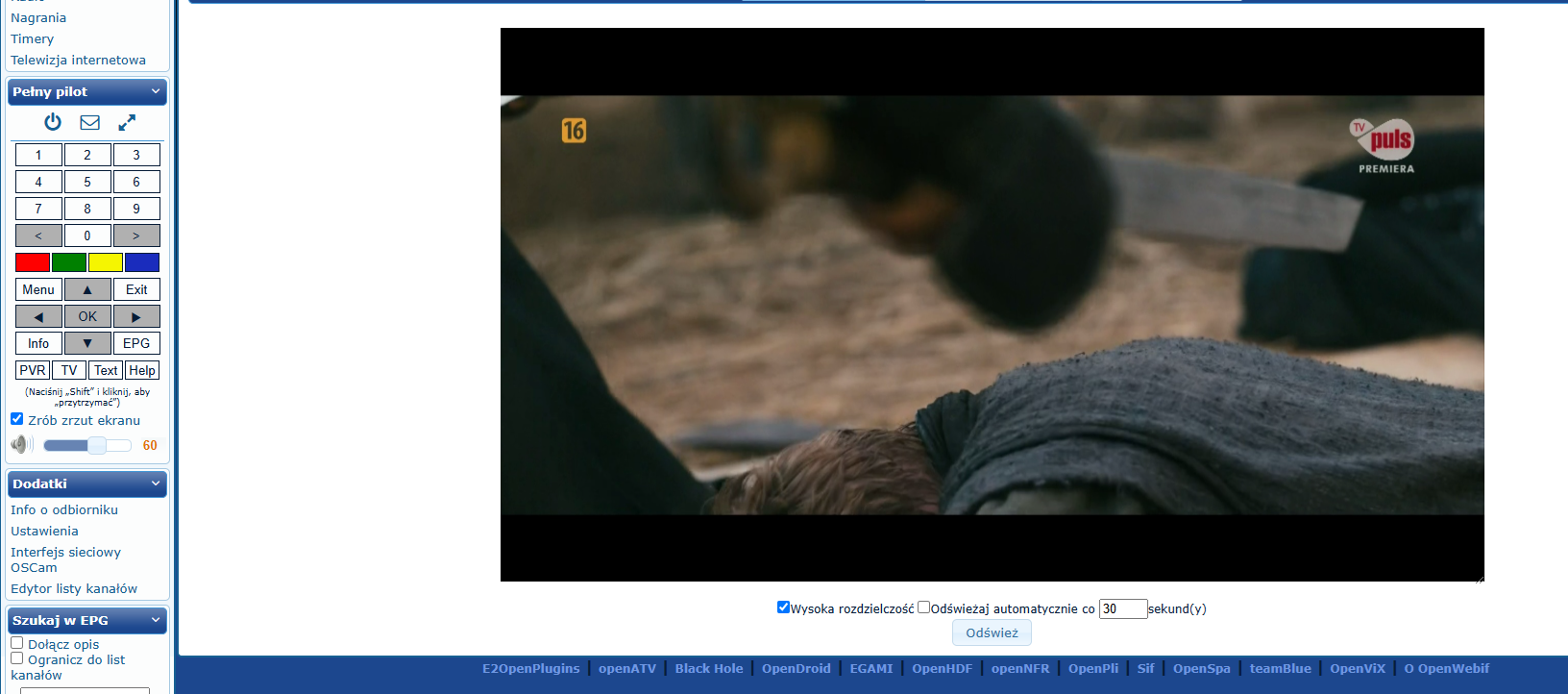Click number key 9 on remote

point(136,209)
